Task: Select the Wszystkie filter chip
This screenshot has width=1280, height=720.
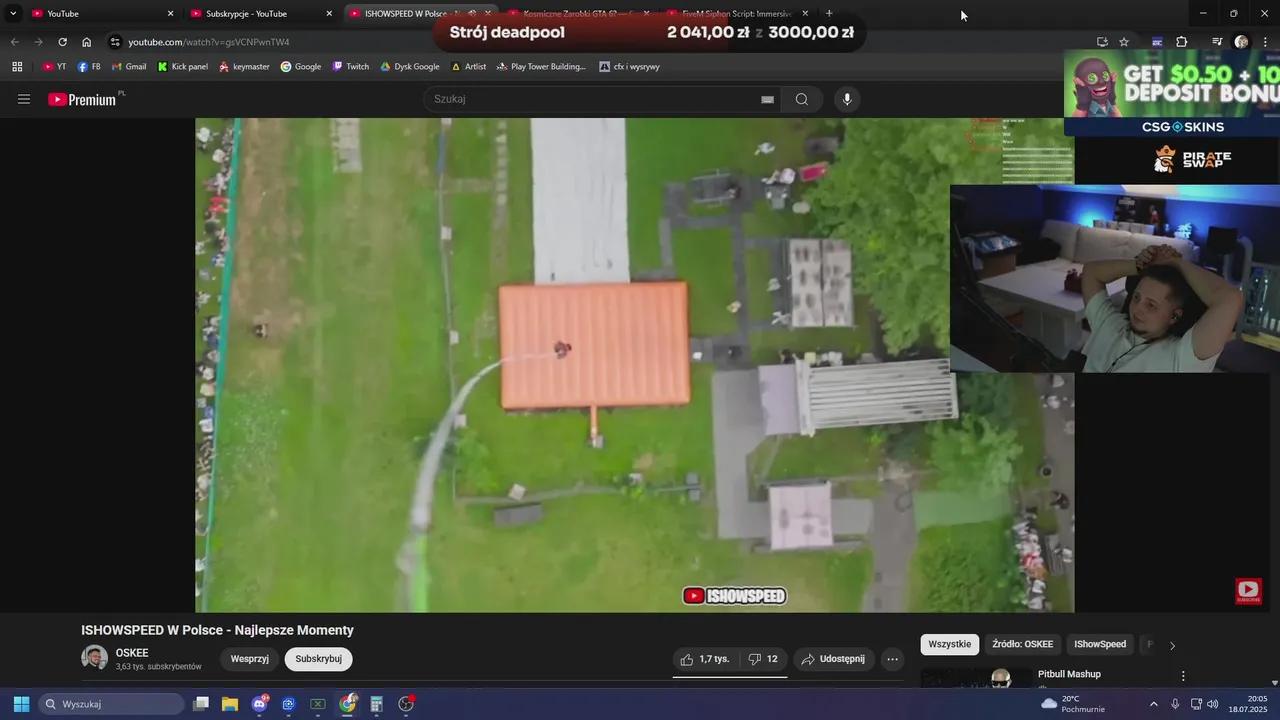Action: (x=950, y=645)
